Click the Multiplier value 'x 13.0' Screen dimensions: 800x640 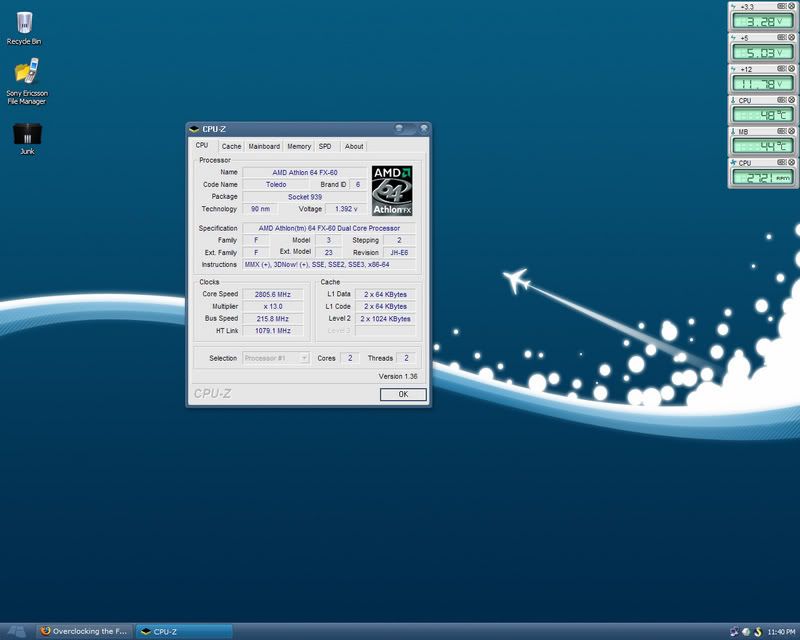pyautogui.click(x=273, y=307)
